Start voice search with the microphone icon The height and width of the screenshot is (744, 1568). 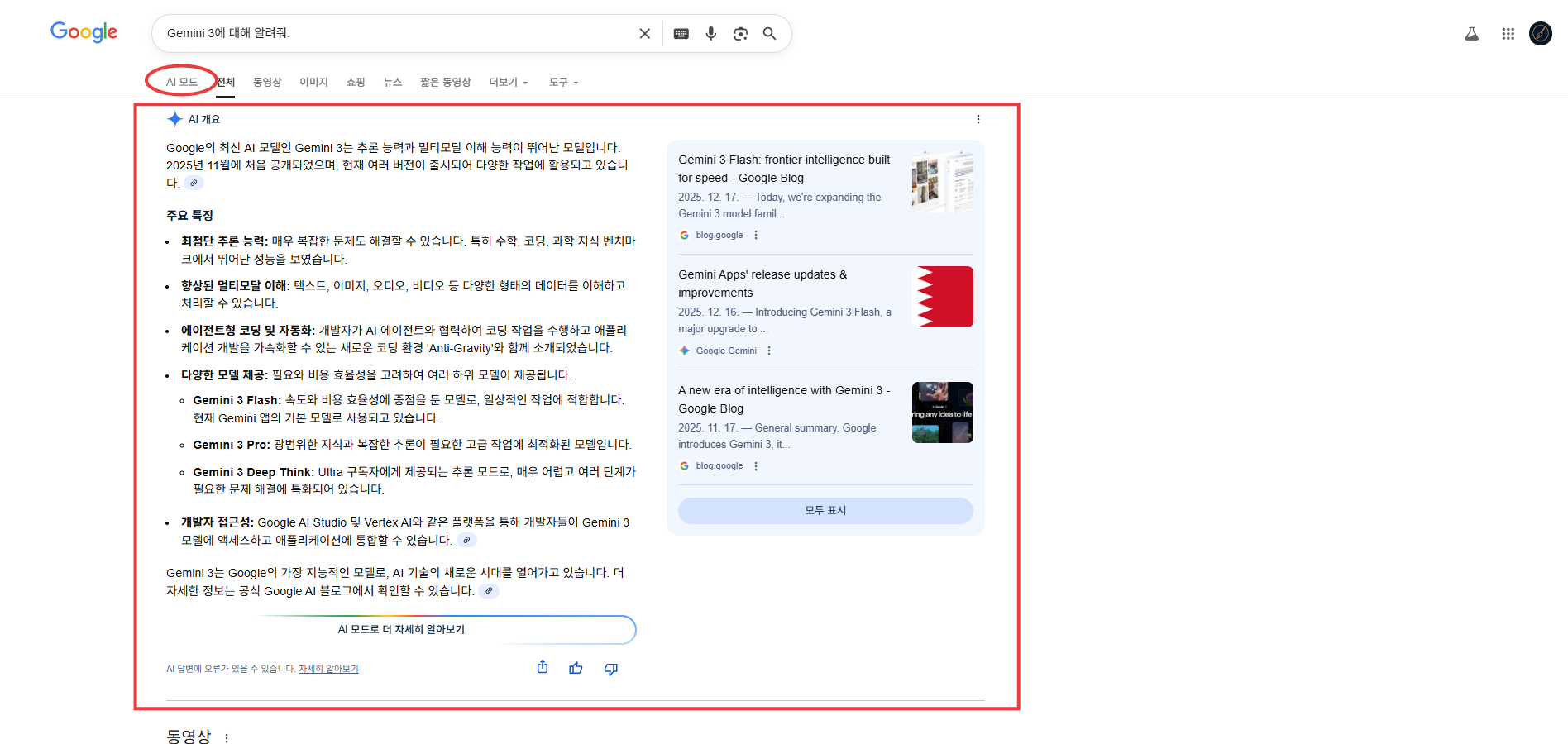[710, 34]
